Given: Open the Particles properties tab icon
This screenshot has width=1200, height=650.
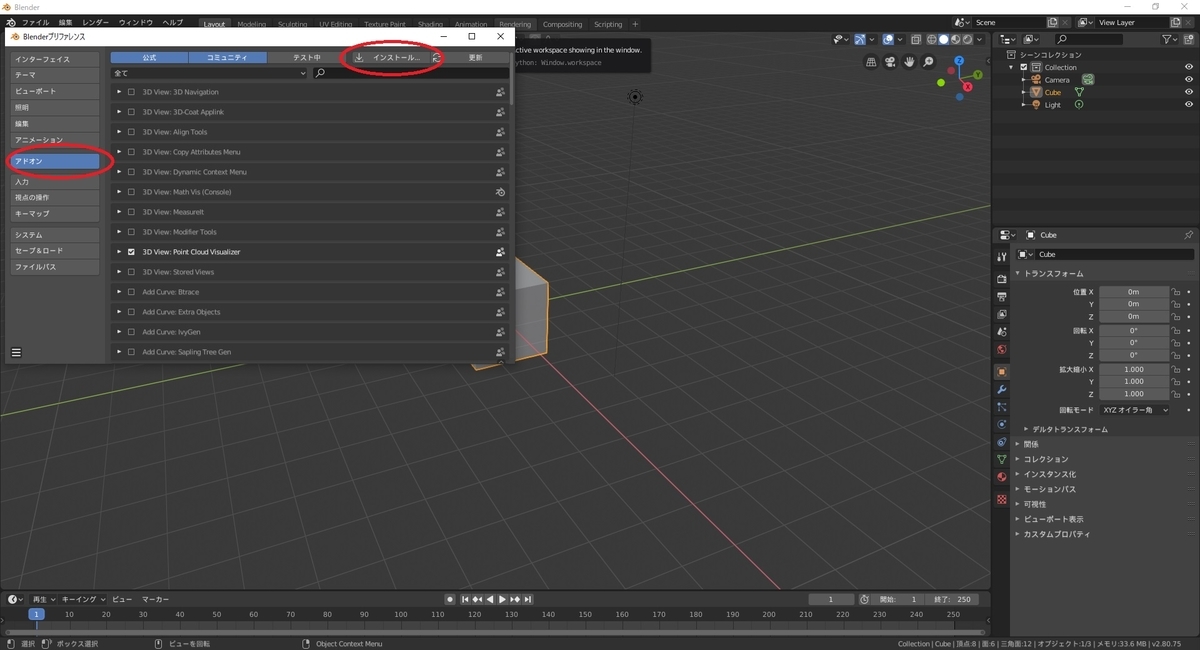Looking at the screenshot, I should click(x=1002, y=407).
